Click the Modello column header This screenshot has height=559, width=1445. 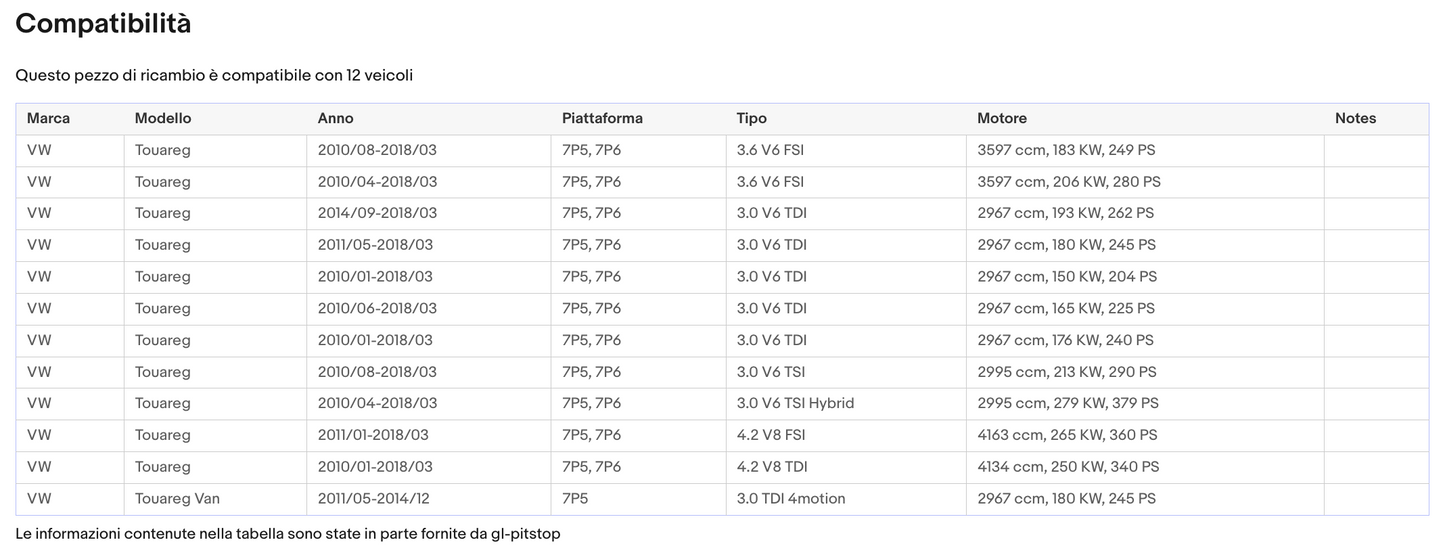(x=163, y=118)
